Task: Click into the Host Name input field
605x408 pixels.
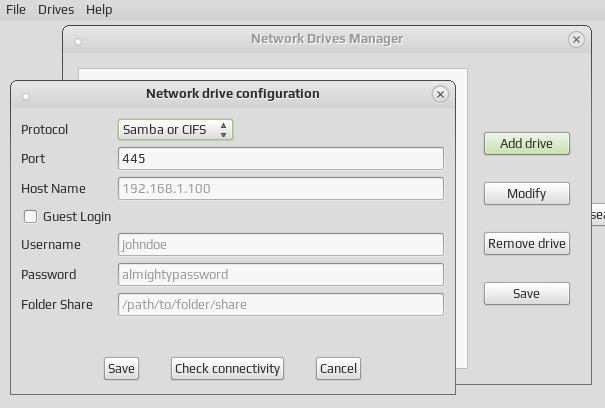Action: coord(281,188)
